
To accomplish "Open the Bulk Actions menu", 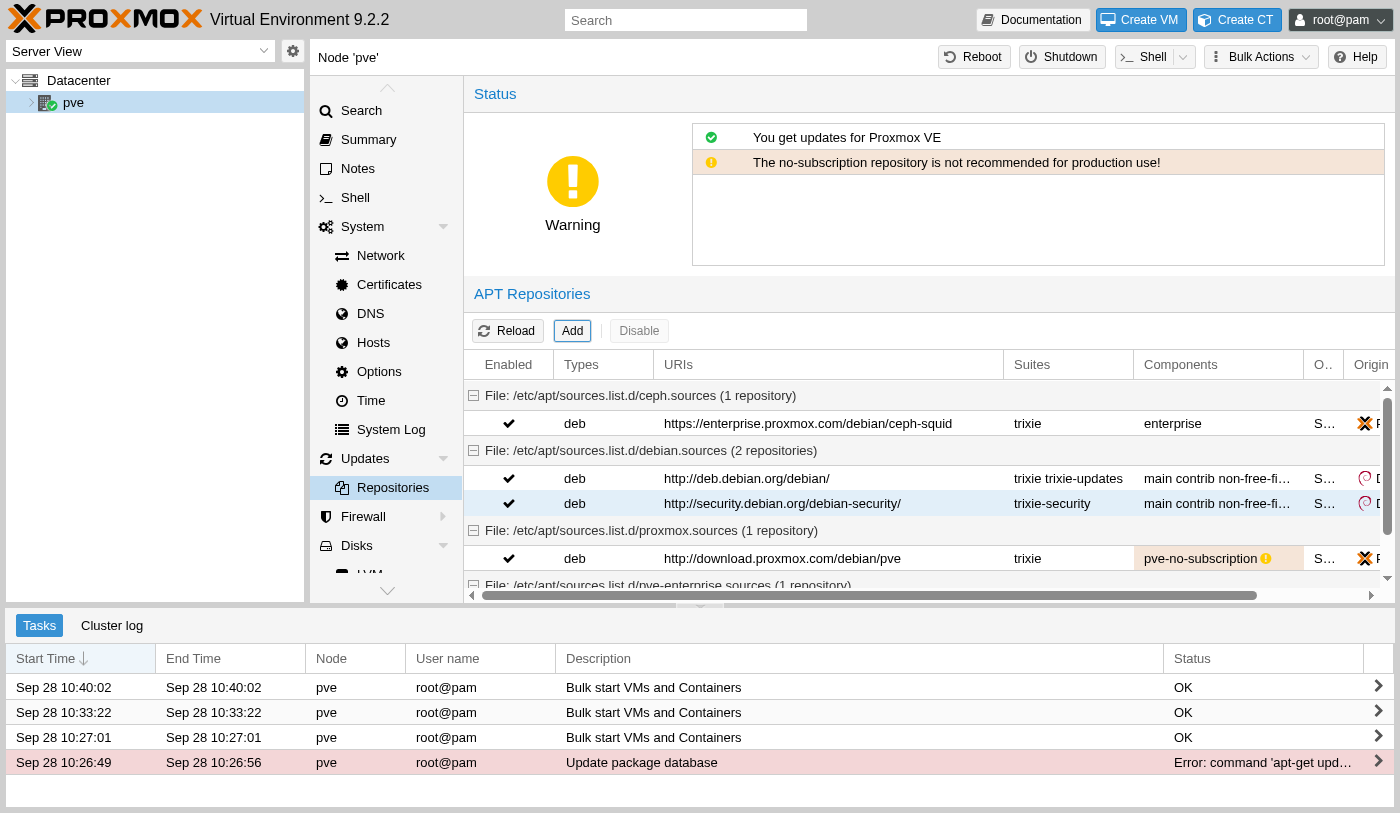I will [1261, 57].
